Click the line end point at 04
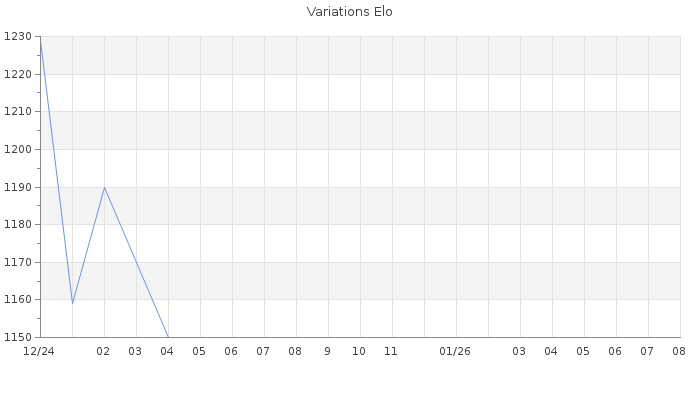The width and height of the screenshot is (700, 400). (x=168, y=337)
